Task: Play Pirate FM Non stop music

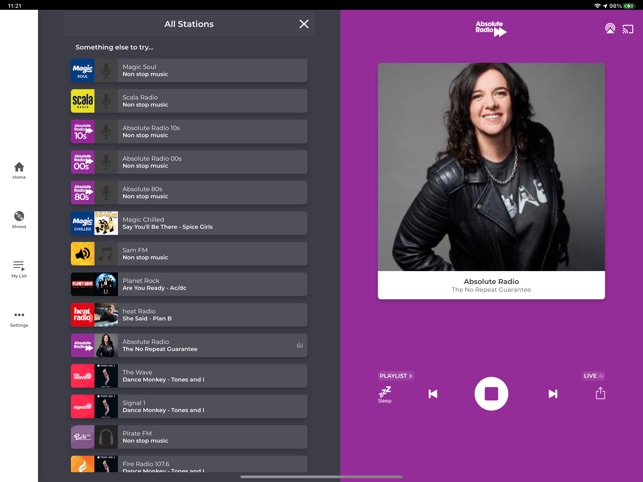Action: tap(189, 437)
